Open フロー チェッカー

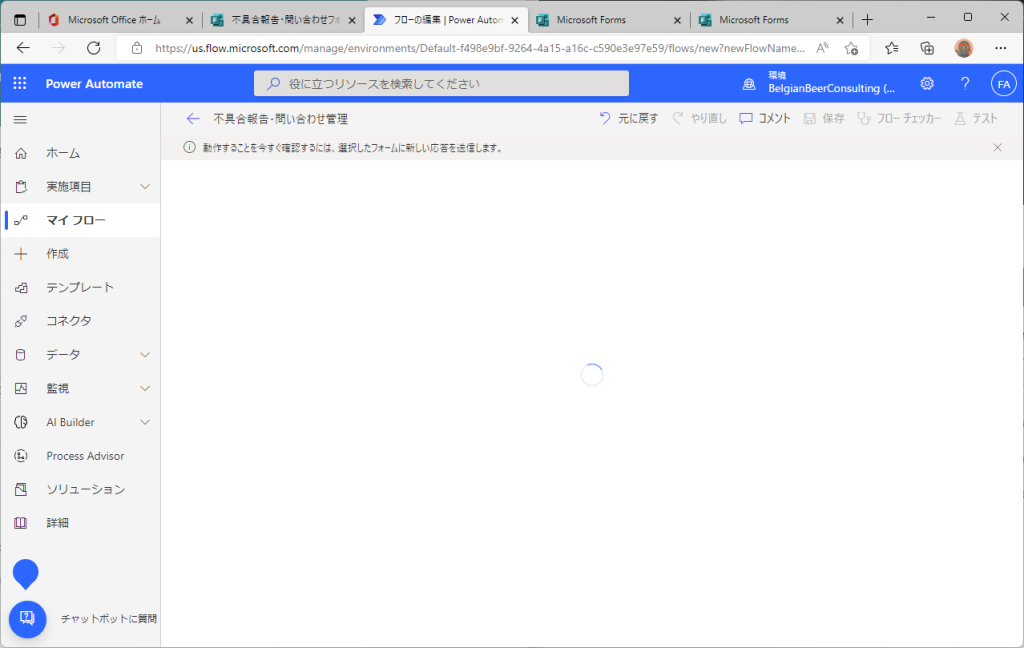tap(899, 118)
